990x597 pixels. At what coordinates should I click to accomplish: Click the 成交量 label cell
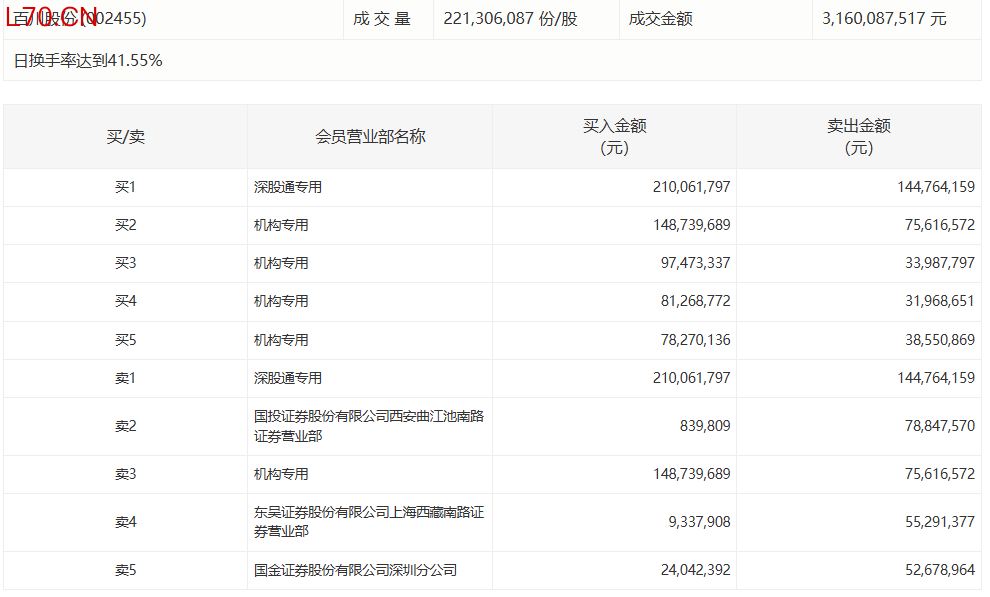pyautogui.click(x=381, y=19)
